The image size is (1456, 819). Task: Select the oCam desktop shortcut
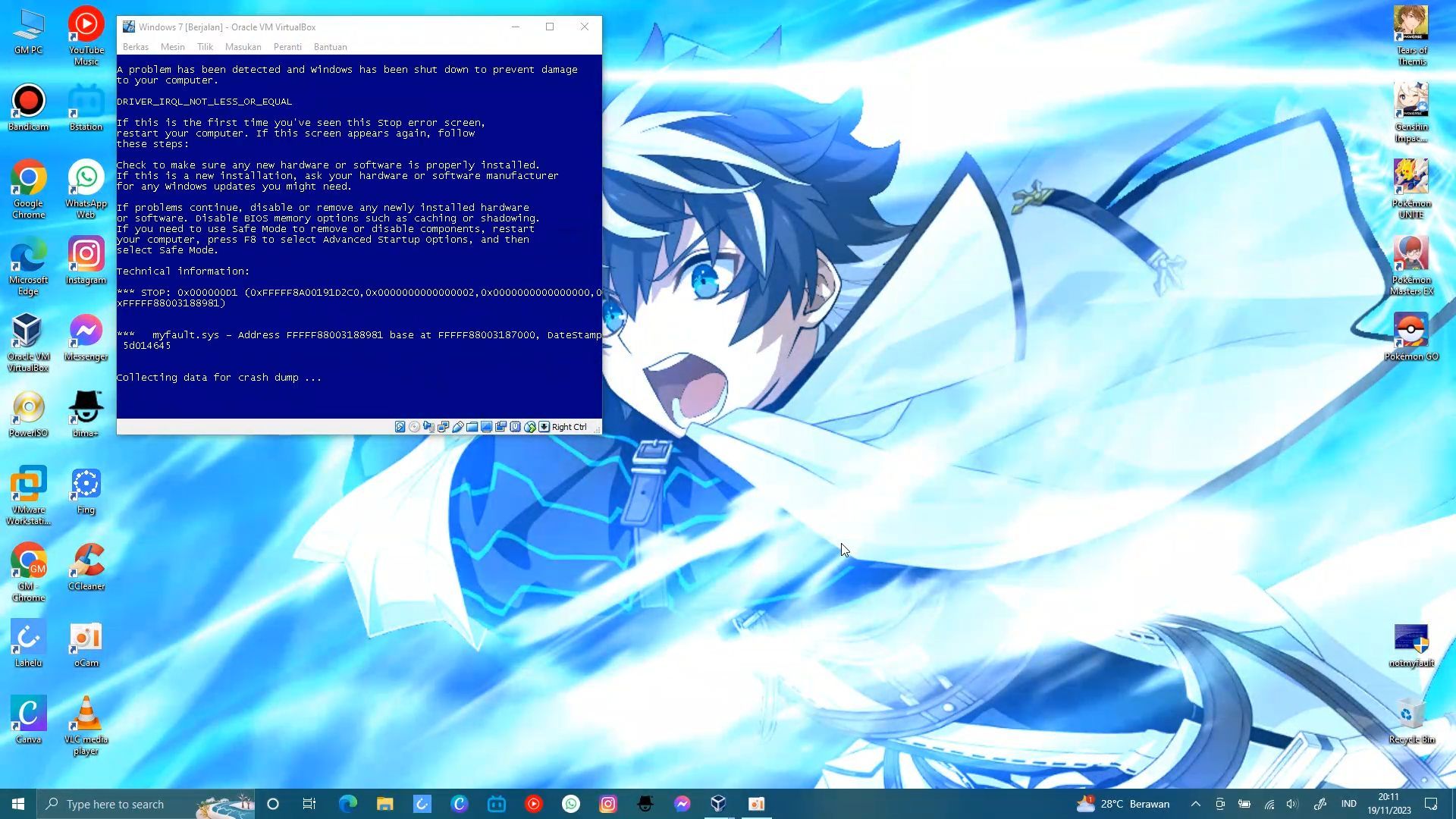pyautogui.click(x=86, y=644)
